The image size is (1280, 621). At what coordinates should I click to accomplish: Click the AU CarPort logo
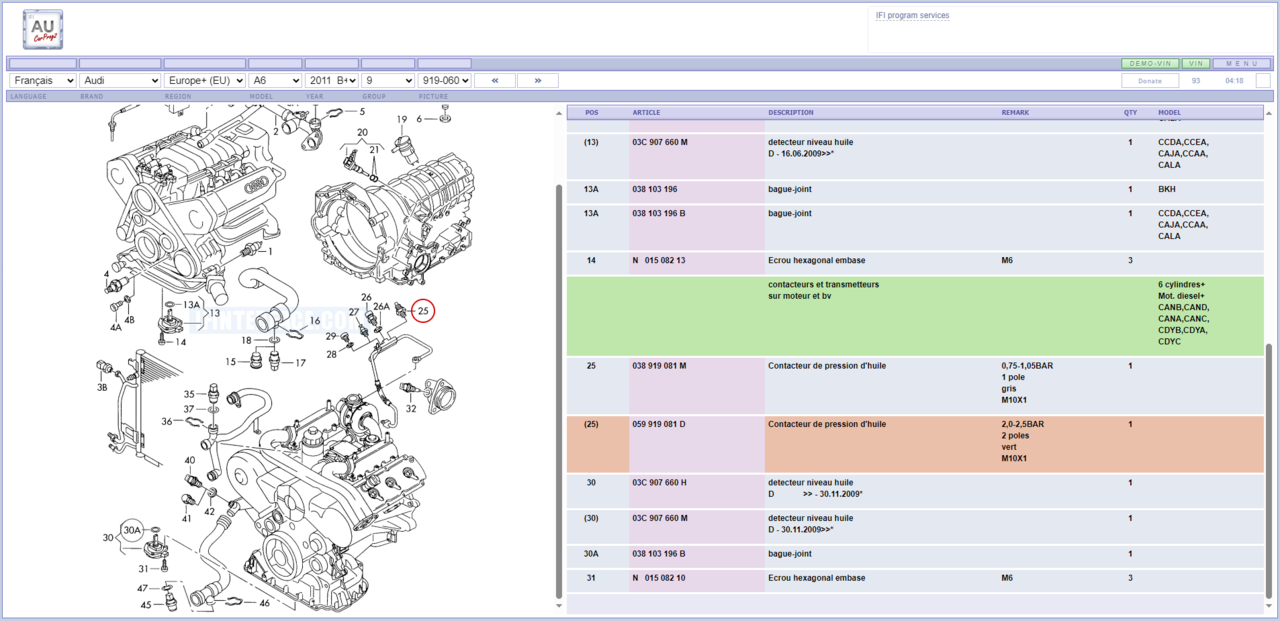42,29
